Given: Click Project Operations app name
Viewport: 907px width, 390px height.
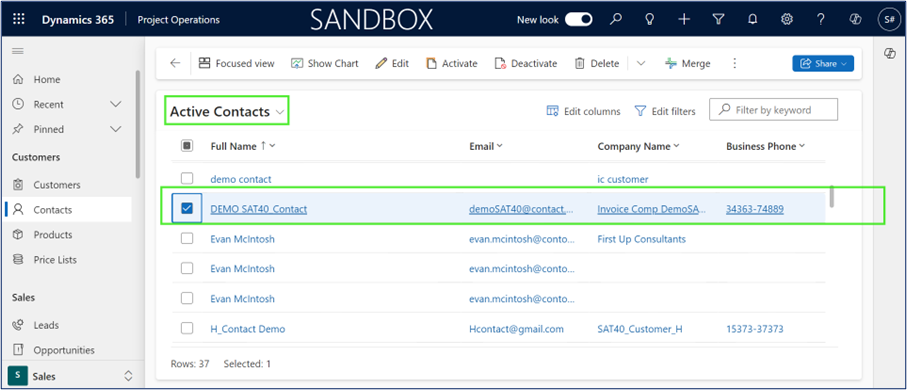Looking at the screenshot, I should tap(179, 20).
